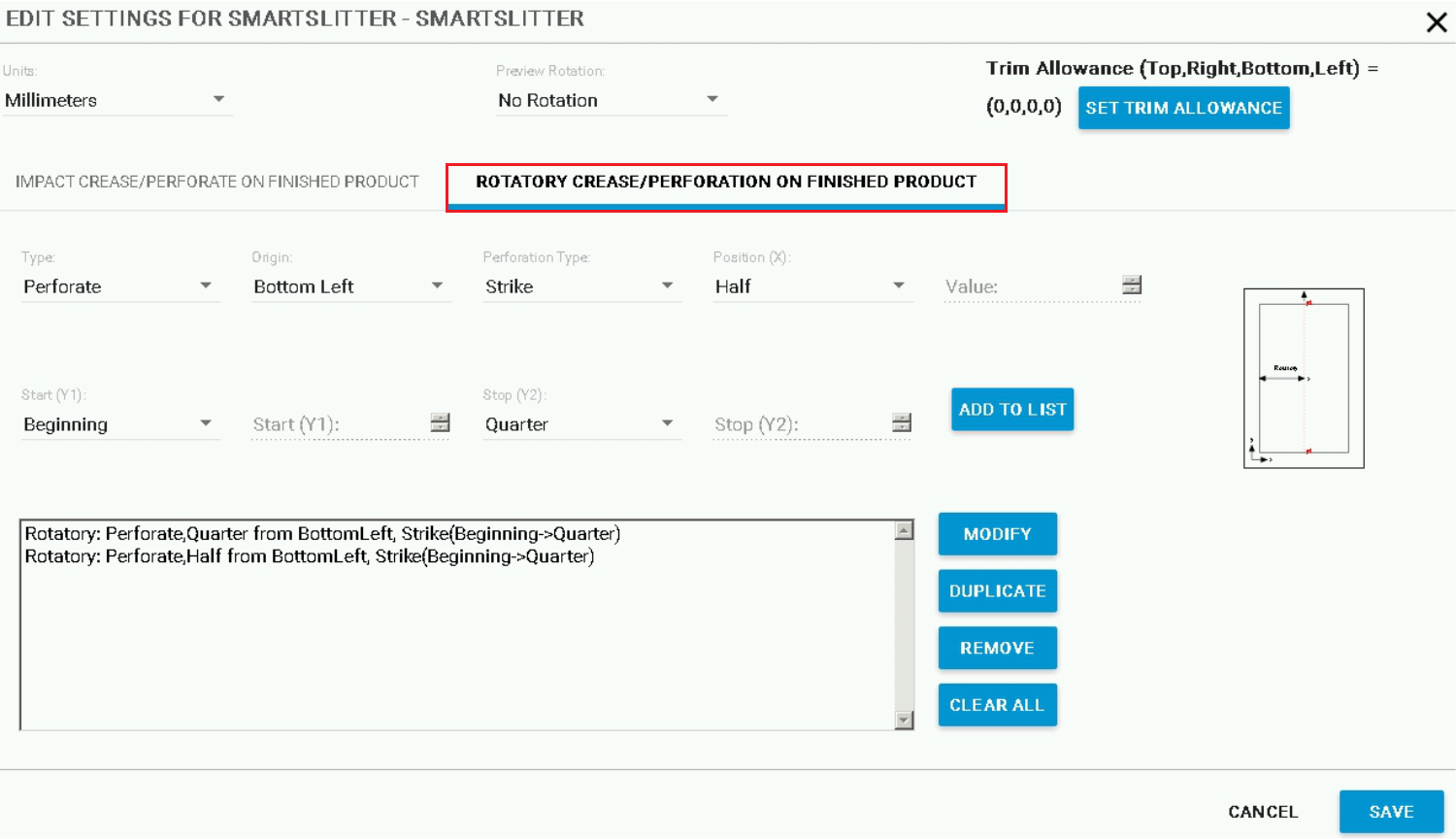The height and width of the screenshot is (839, 1456).
Task: Click the Start (Y1) stepper icon
Action: (x=440, y=422)
